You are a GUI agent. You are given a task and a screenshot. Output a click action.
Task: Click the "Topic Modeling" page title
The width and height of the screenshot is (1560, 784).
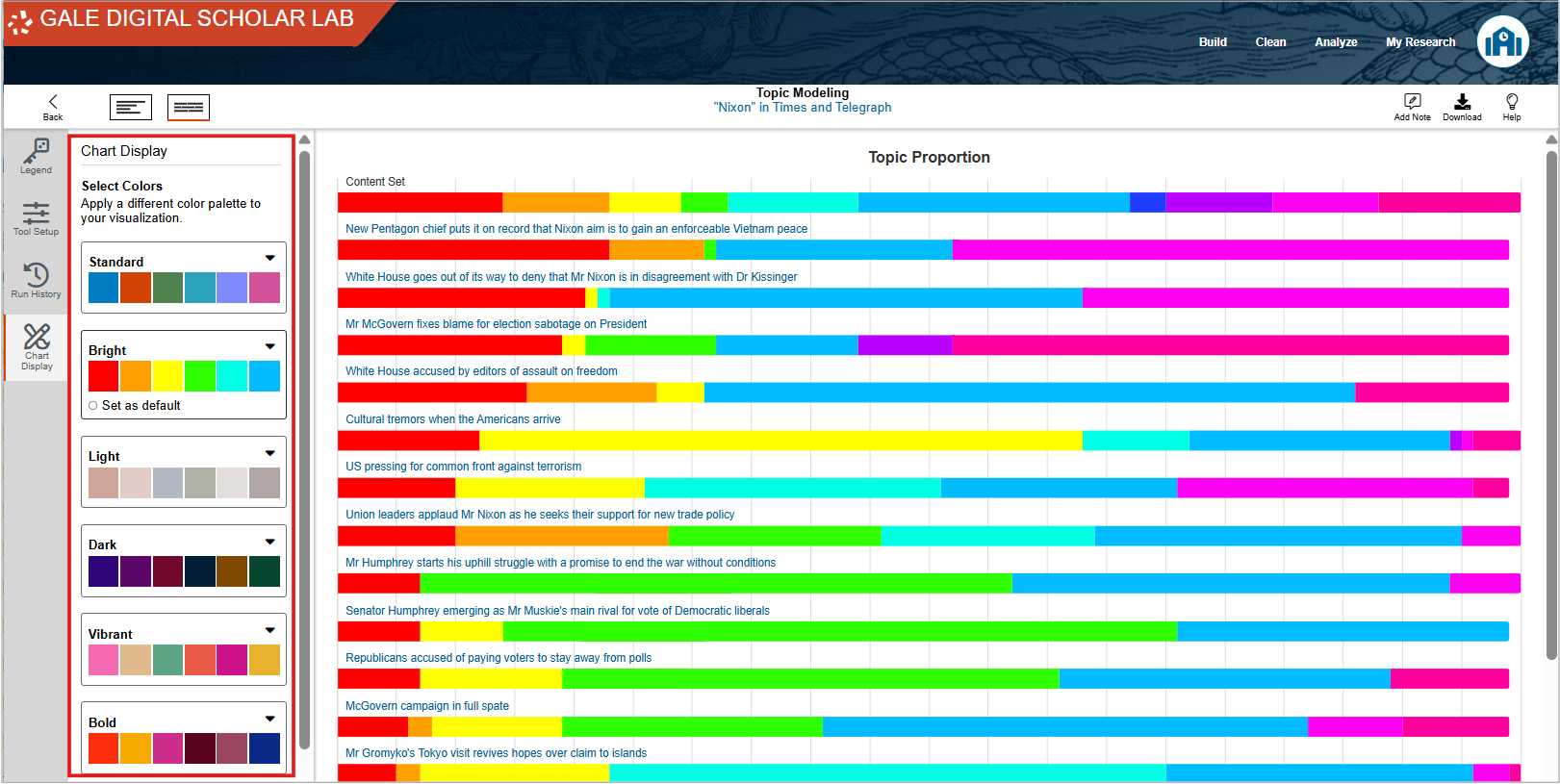tap(803, 93)
